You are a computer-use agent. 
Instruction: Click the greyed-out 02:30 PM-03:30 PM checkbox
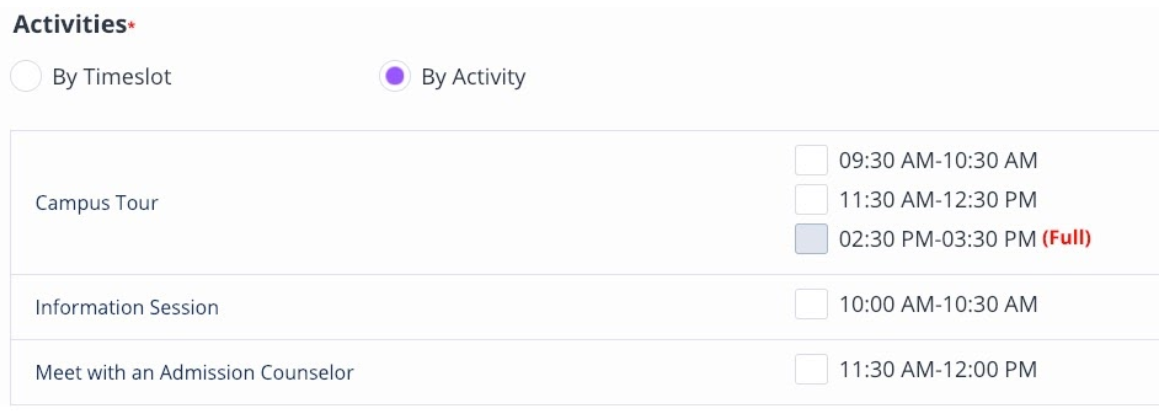(811, 240)
